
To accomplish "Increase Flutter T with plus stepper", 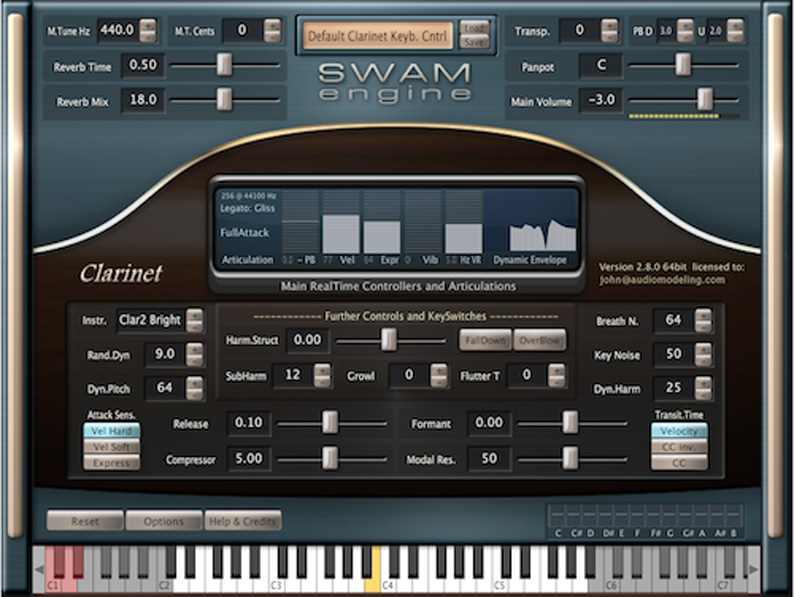I will tap(557, 370).
